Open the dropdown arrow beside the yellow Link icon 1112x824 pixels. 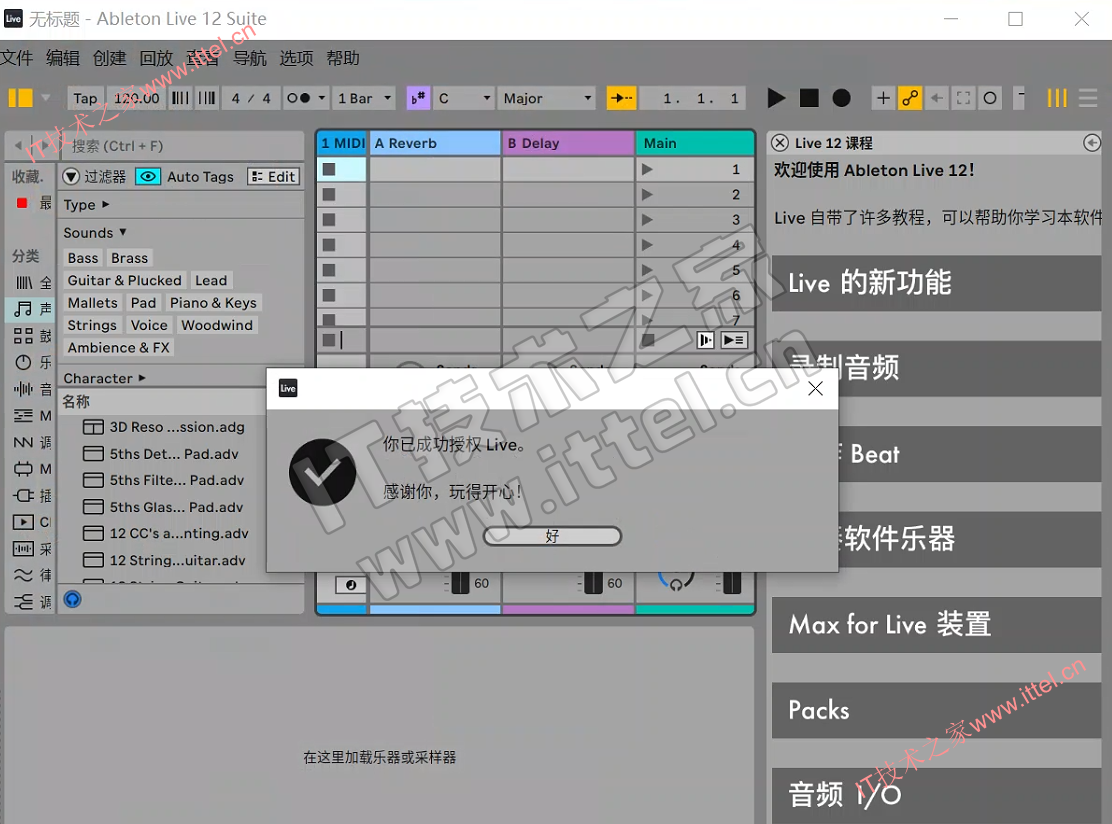[x=45, y=97]
